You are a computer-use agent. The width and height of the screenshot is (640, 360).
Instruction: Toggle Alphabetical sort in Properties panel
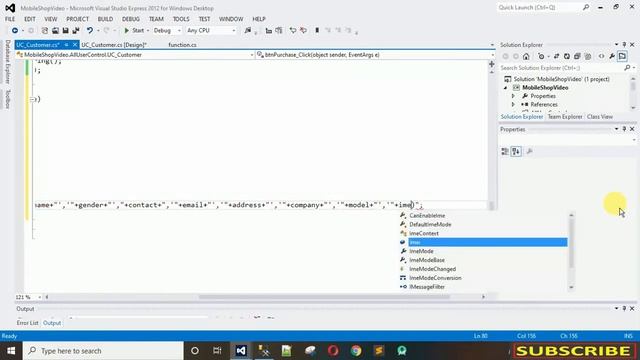click(516, 151)
